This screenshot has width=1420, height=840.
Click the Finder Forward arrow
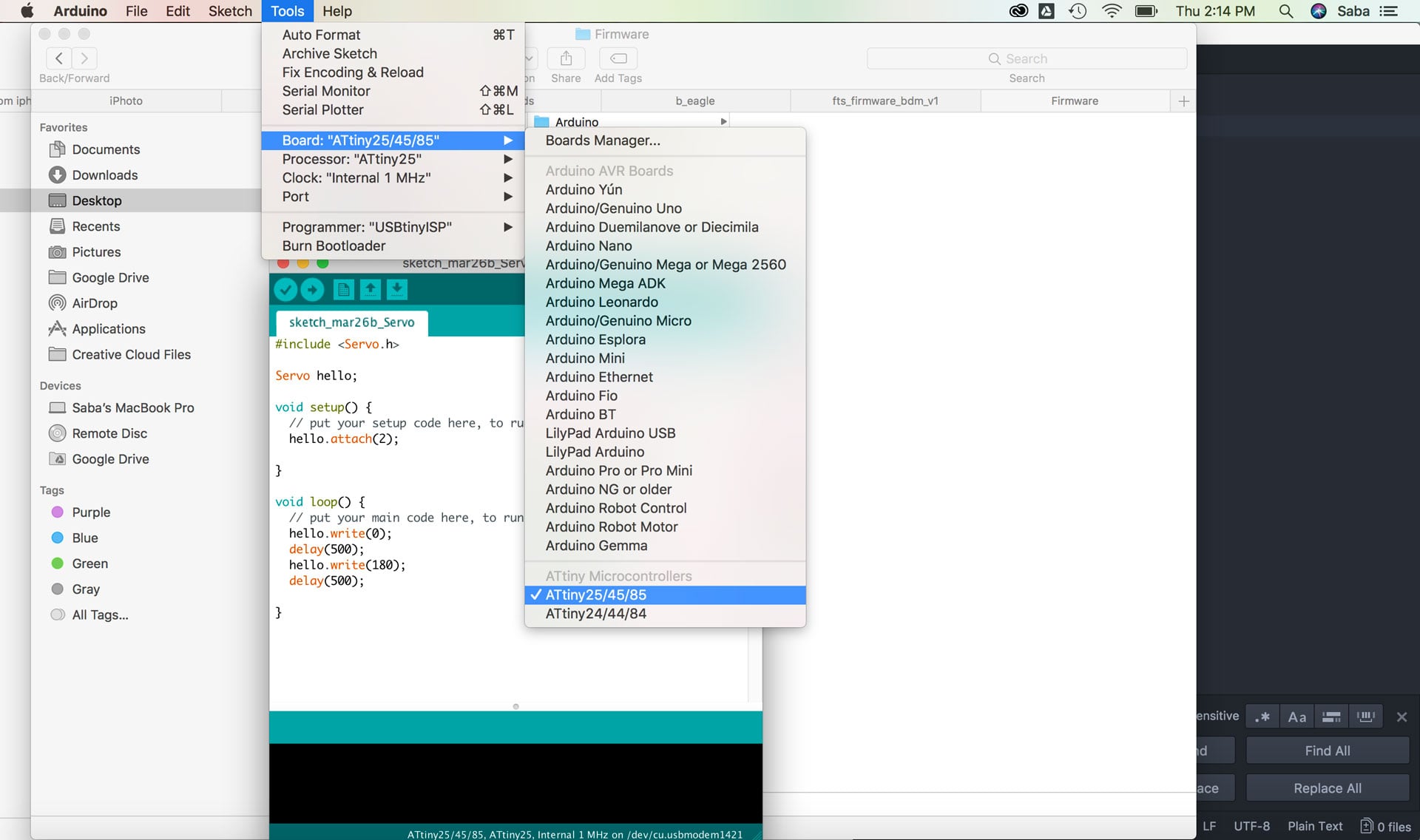pos(84,58)
